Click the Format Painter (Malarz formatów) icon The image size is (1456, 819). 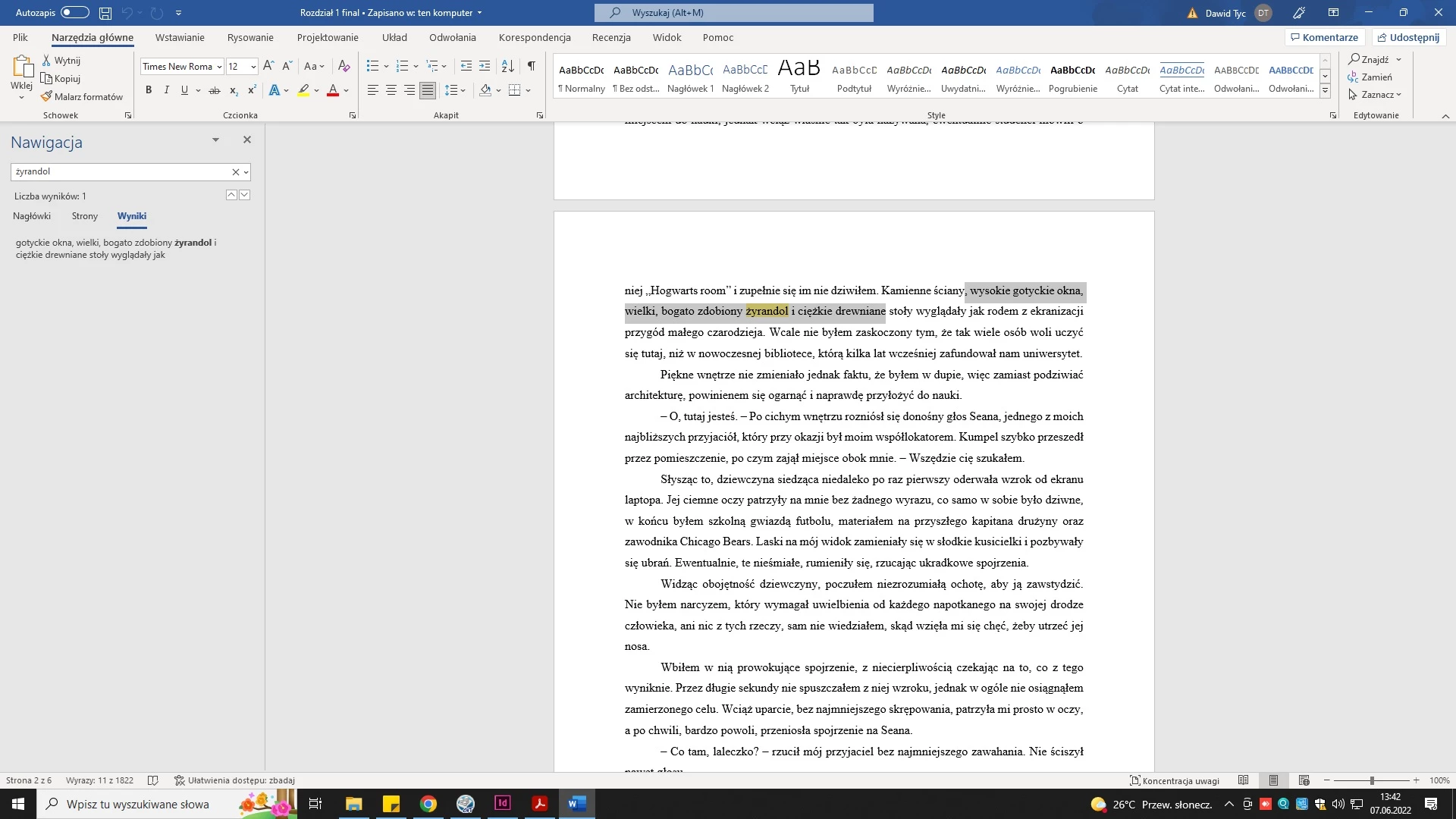(46, 96)
